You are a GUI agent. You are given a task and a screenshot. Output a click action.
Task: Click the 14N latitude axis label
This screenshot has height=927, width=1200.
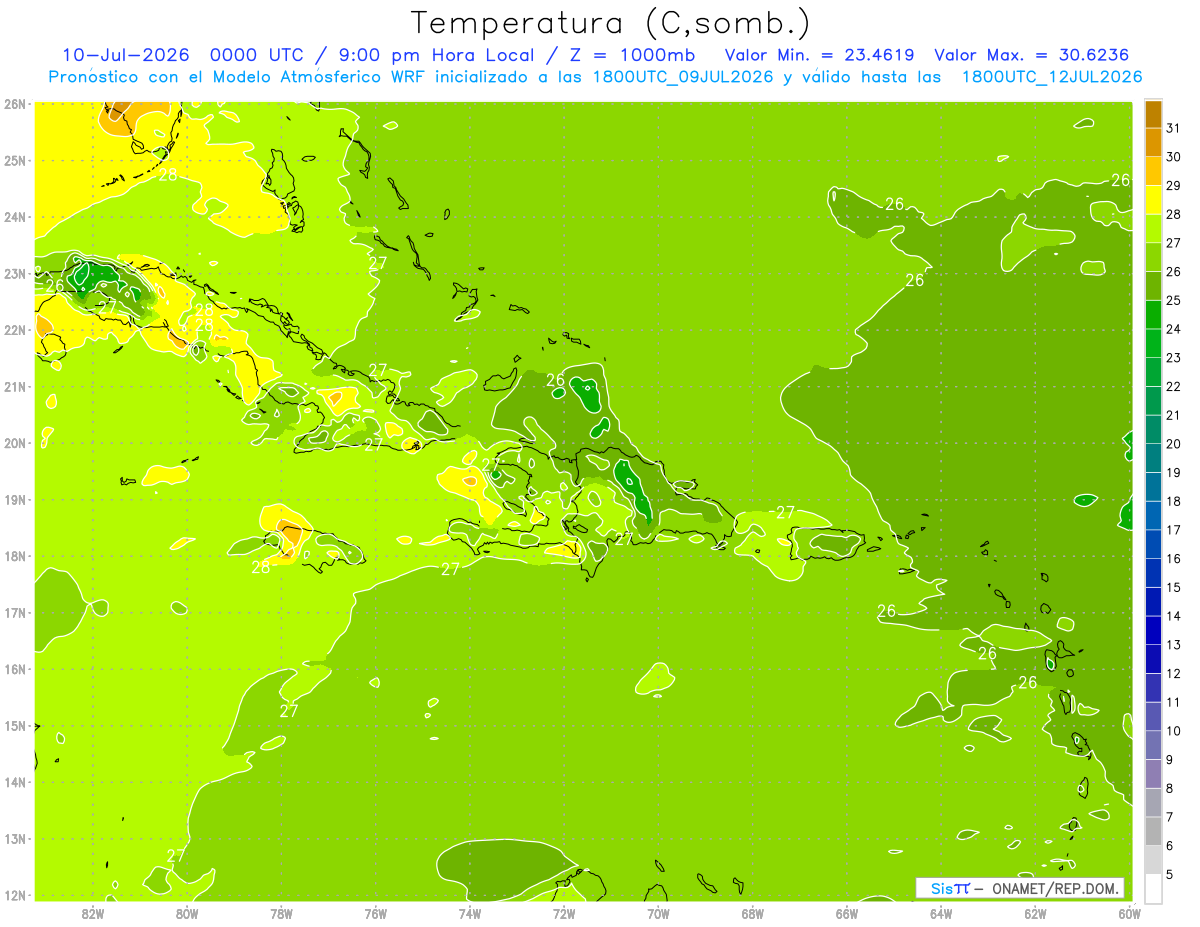click(14, 782)
